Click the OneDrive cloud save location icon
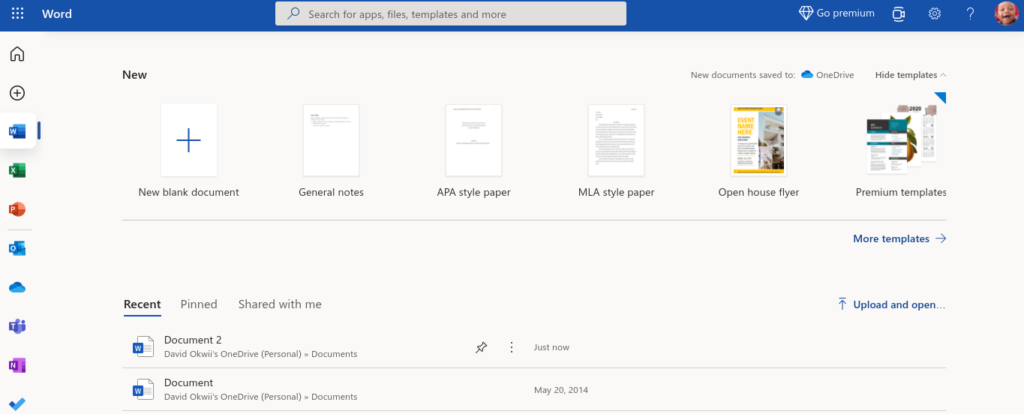The image size is (1024, 414). tap(807, 74)
